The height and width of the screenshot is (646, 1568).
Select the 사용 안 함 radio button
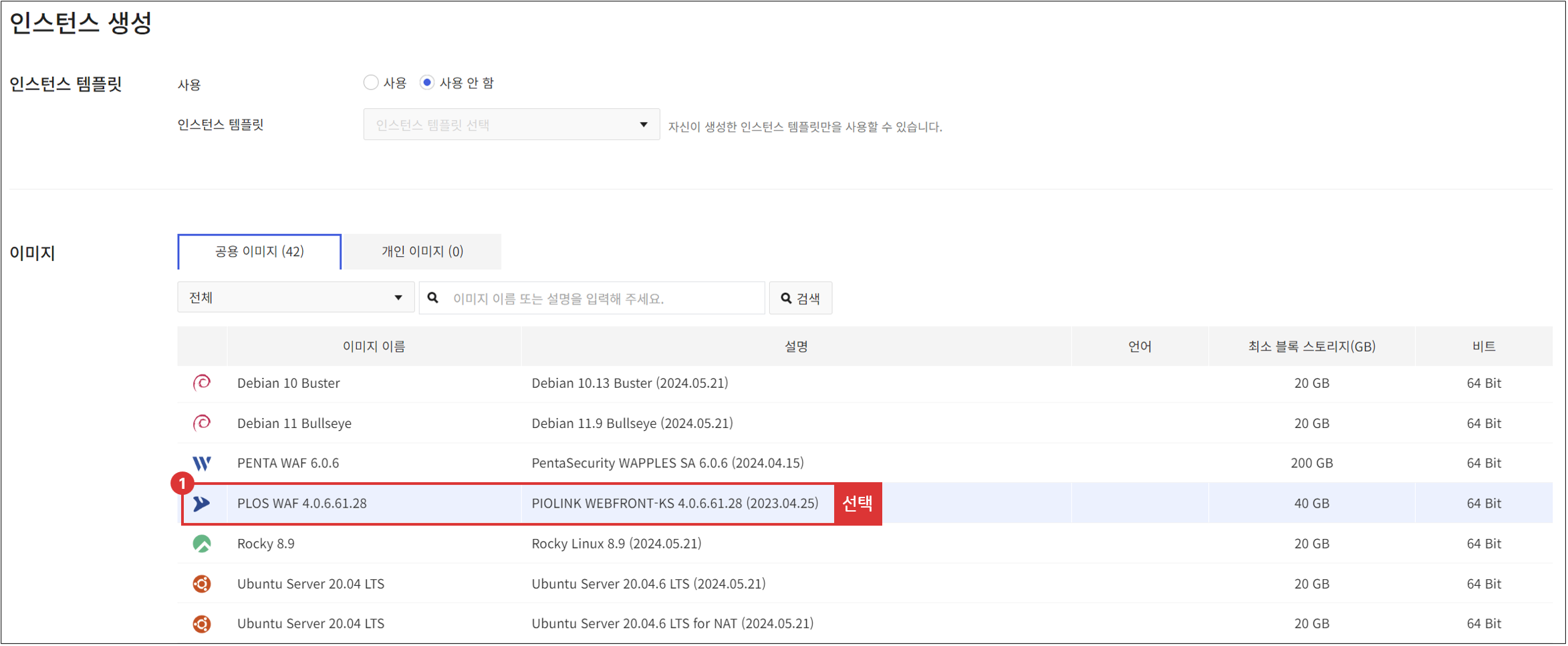427,82
